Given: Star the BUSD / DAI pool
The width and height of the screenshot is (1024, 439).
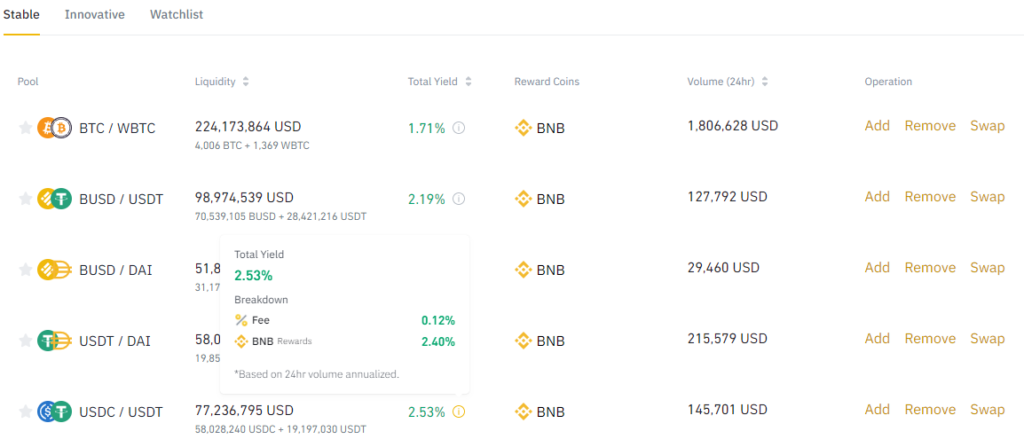Looking at the screenshot, I should (x=25, y=270).
